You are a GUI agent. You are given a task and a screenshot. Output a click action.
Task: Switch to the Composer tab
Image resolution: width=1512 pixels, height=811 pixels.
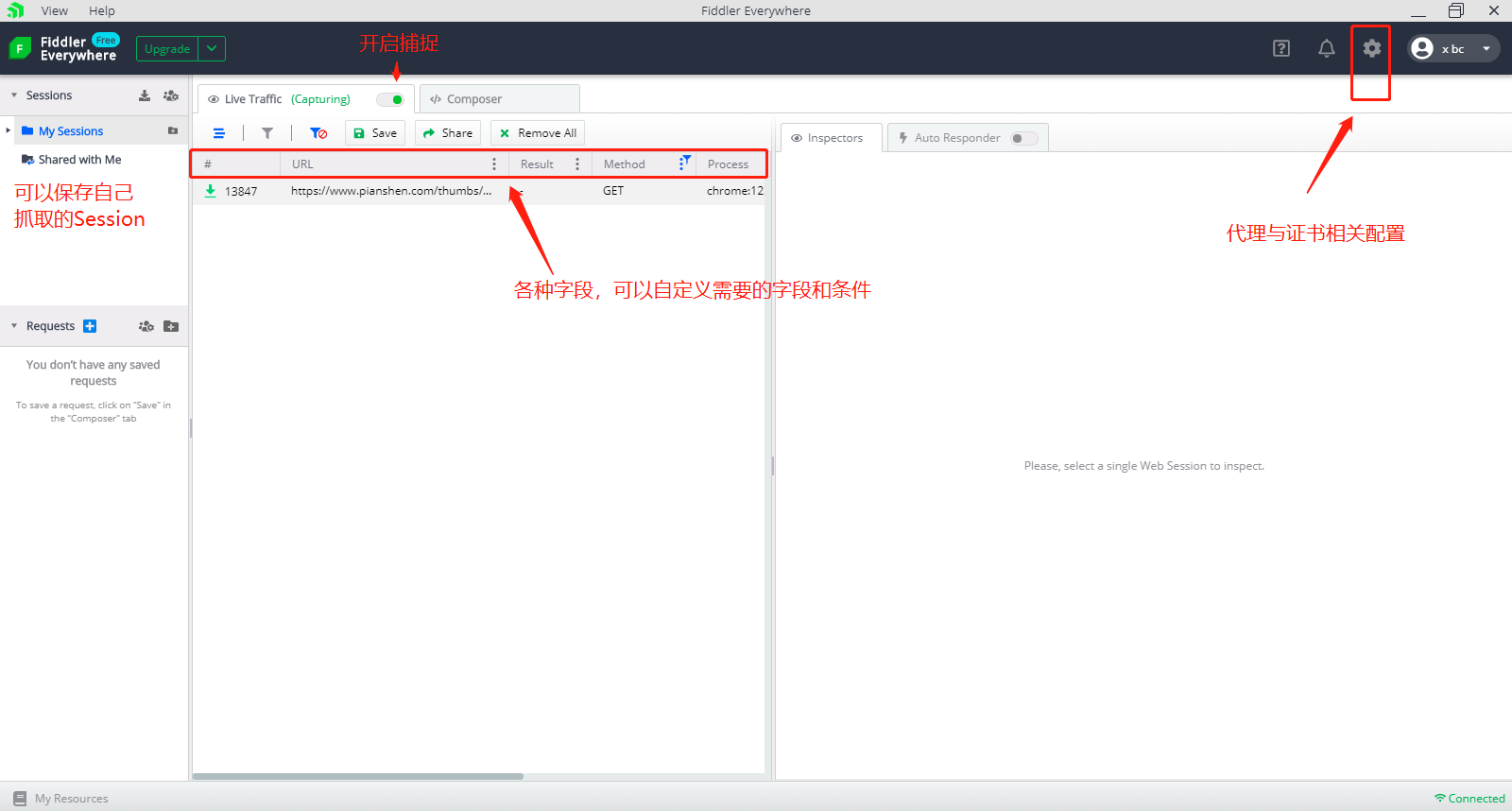499,99
